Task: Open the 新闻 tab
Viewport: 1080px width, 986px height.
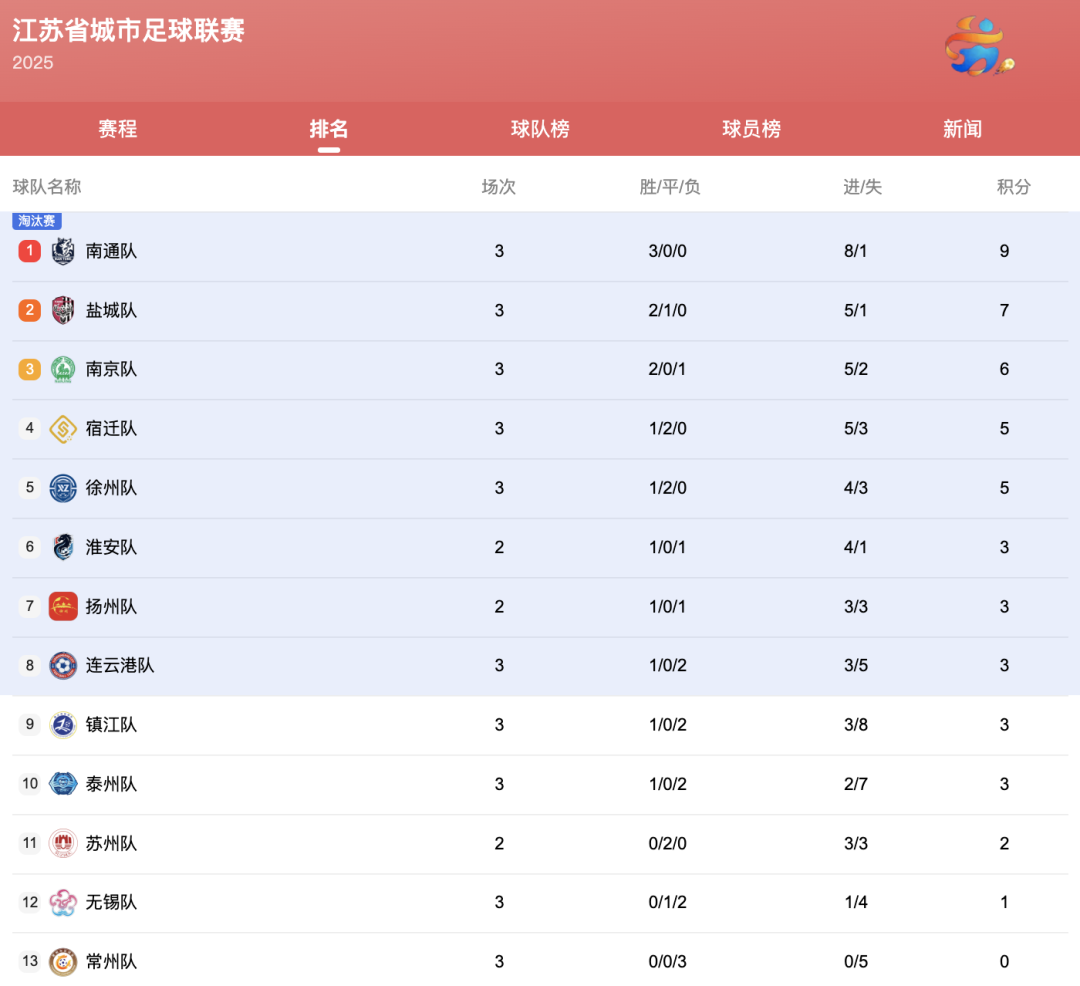Action: 962,129
